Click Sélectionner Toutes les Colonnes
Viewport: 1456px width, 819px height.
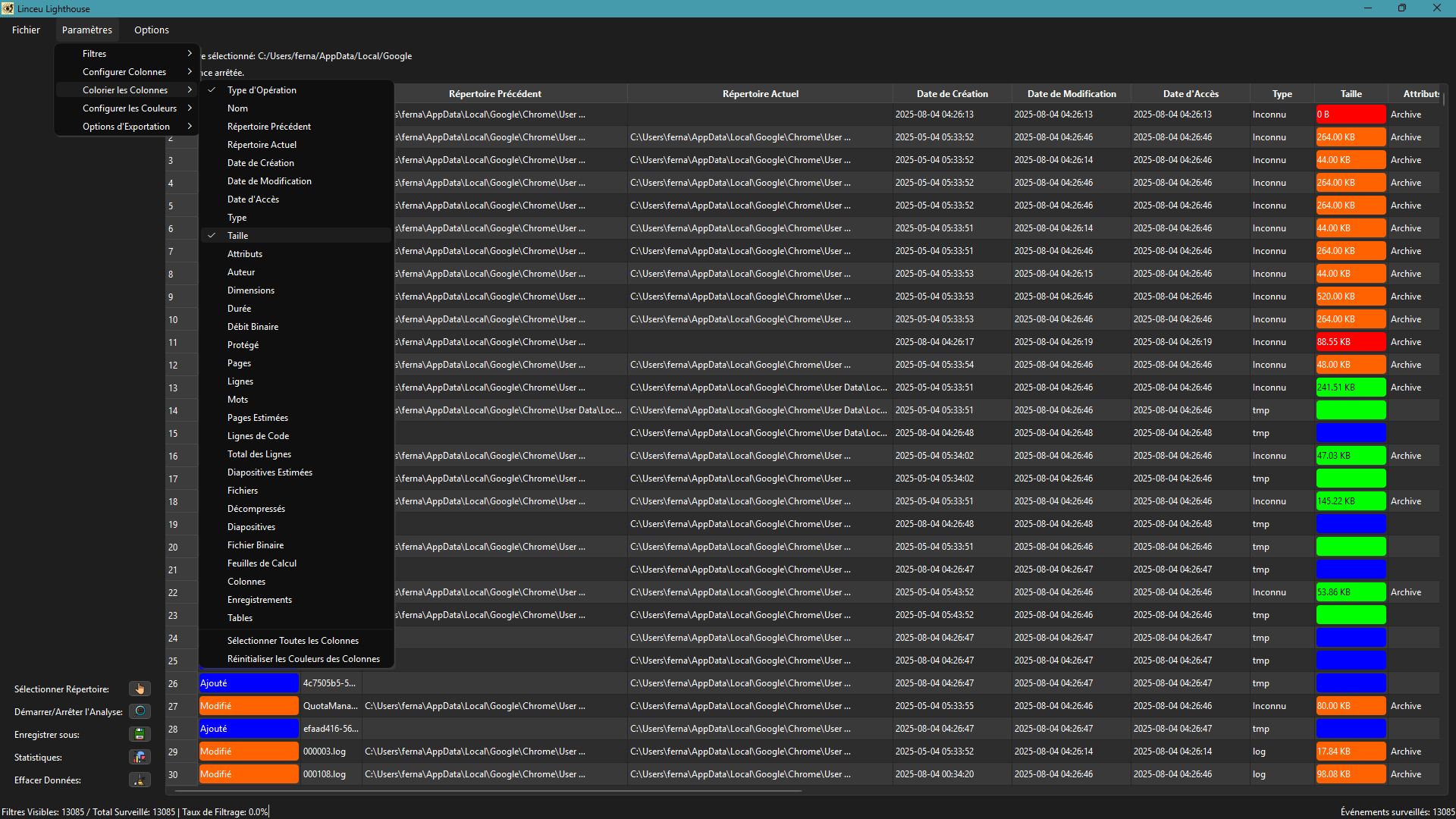coord(293,641)
